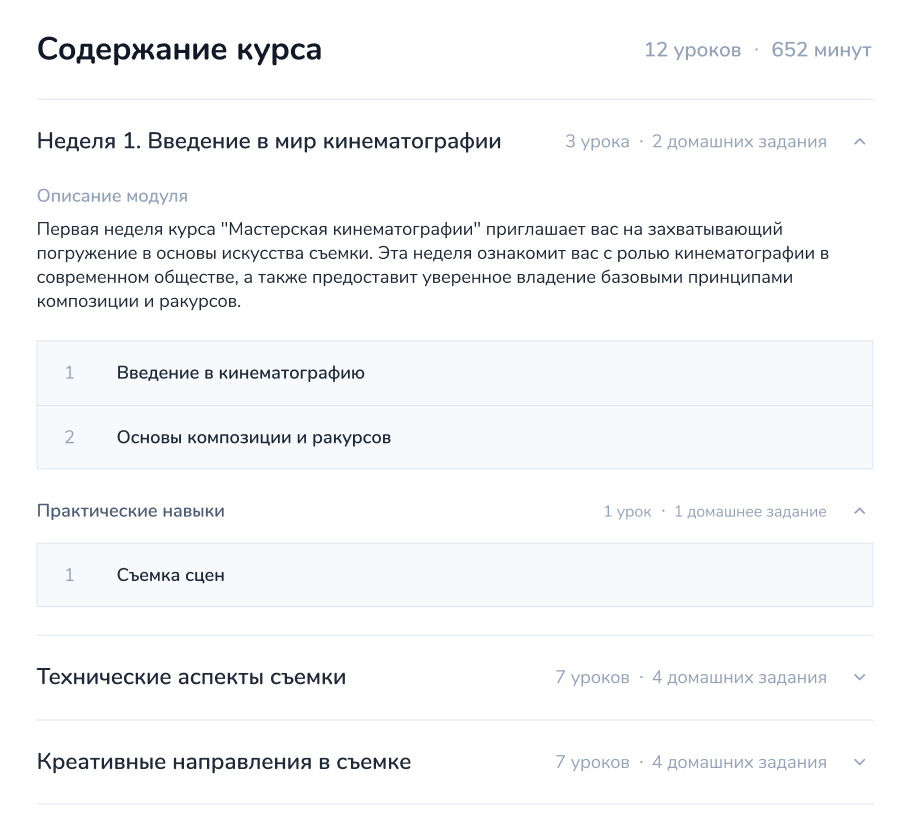Click the Практические навыки subsection title
The width and height of the screenshot is (910, 832).
[131, 511]
